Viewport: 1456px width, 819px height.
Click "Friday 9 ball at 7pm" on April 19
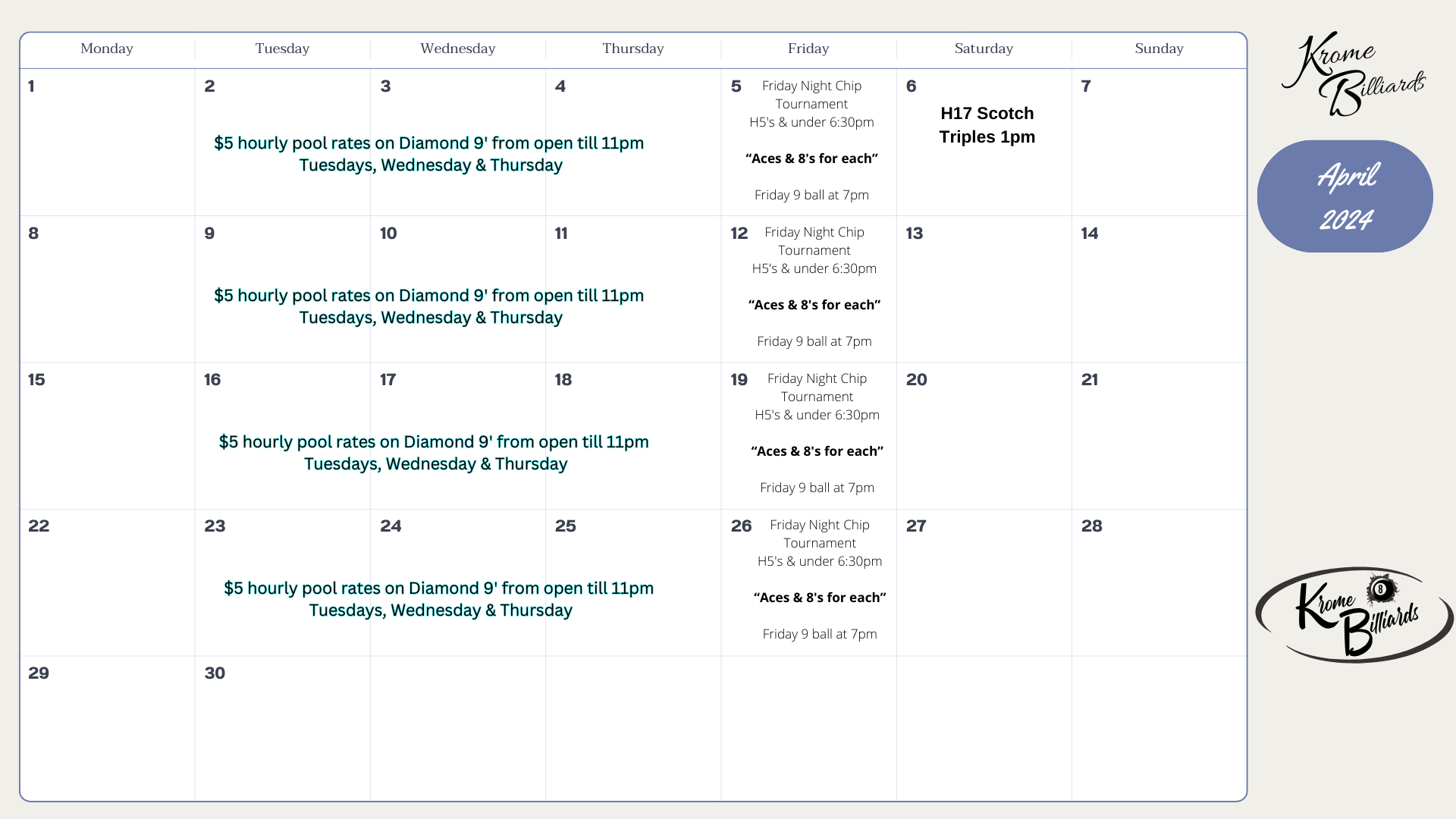point(816,488)
